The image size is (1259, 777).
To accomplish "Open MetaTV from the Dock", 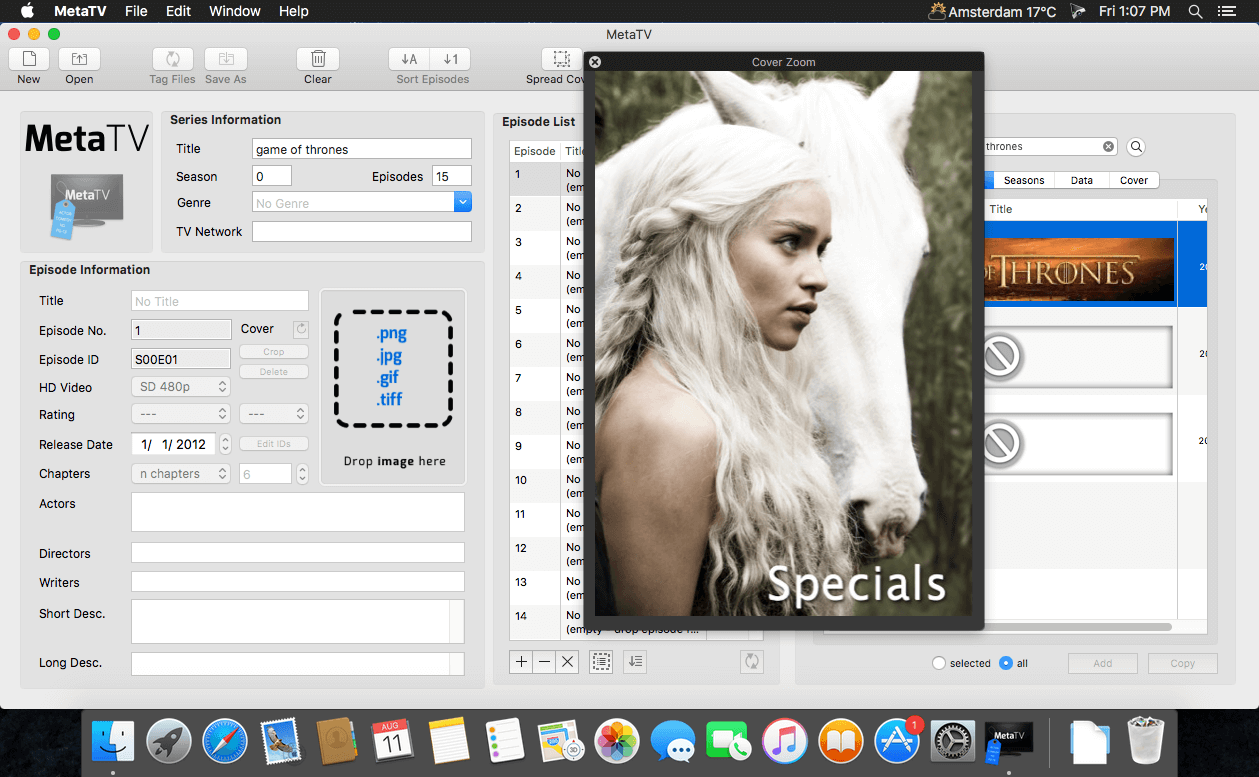I will pyautogui.click(x=1007, y=742).
